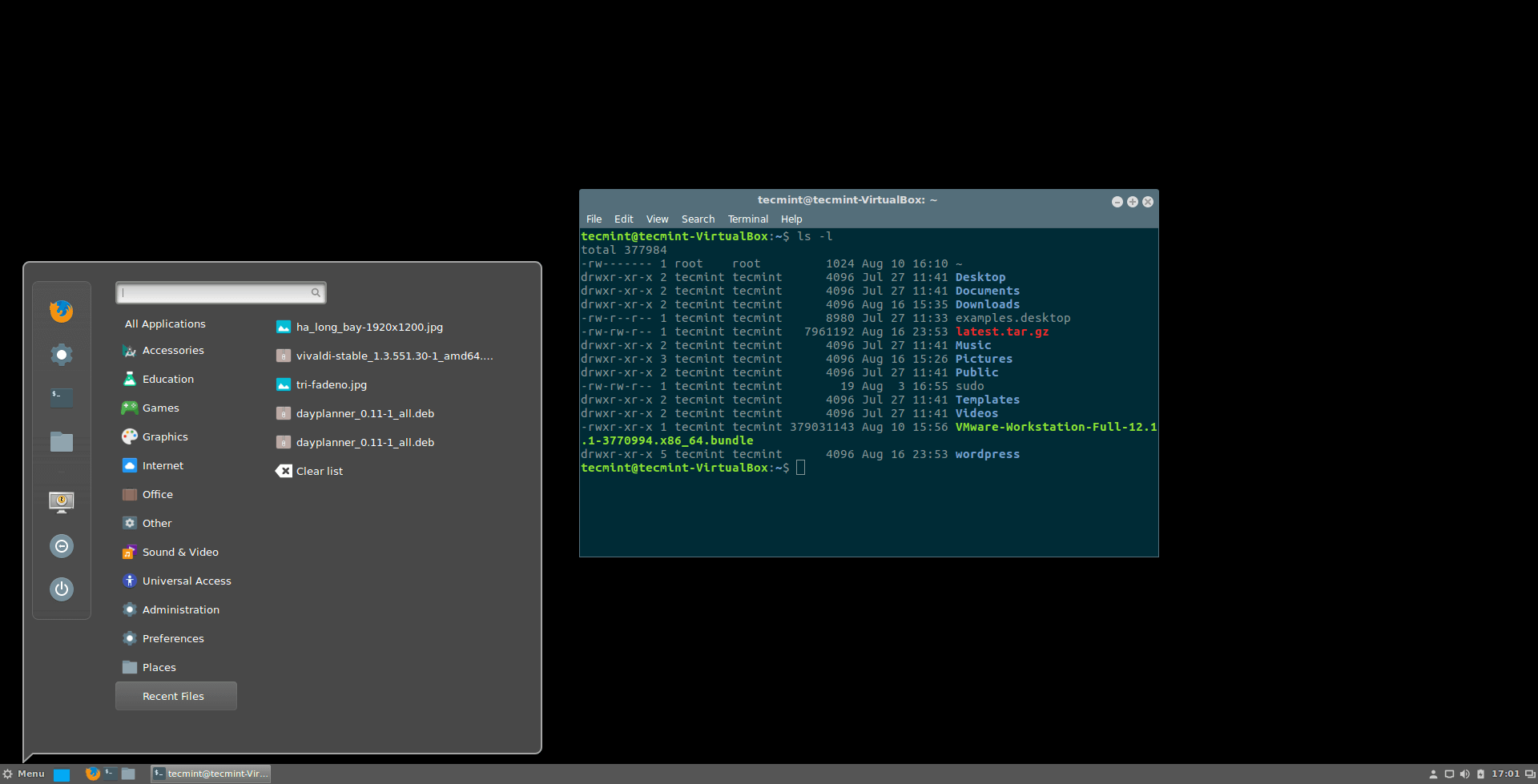Click the Logout icon in menu sidebar
1538x784 pixels.
[x=62, y=546]
